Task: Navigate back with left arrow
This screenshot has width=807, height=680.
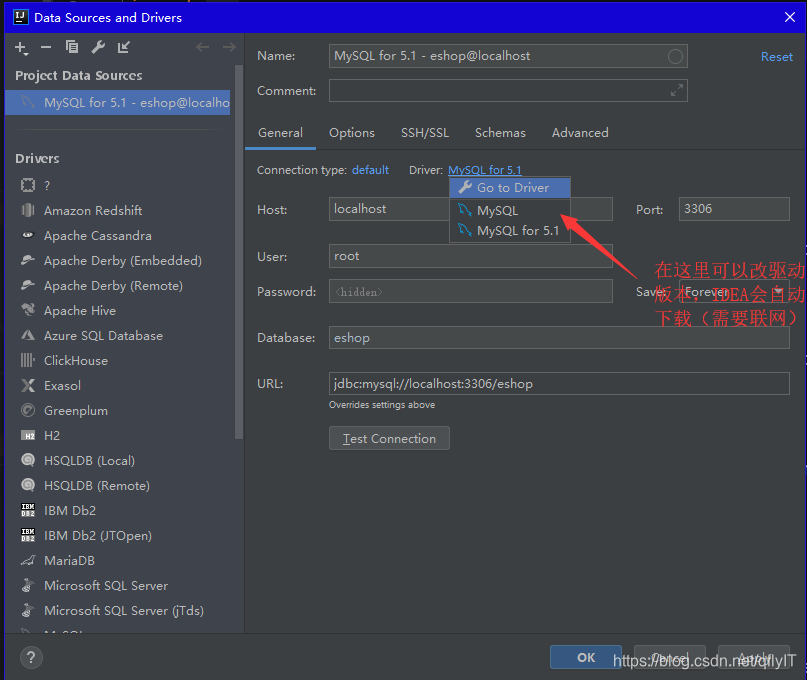Action: coord(202,47)
